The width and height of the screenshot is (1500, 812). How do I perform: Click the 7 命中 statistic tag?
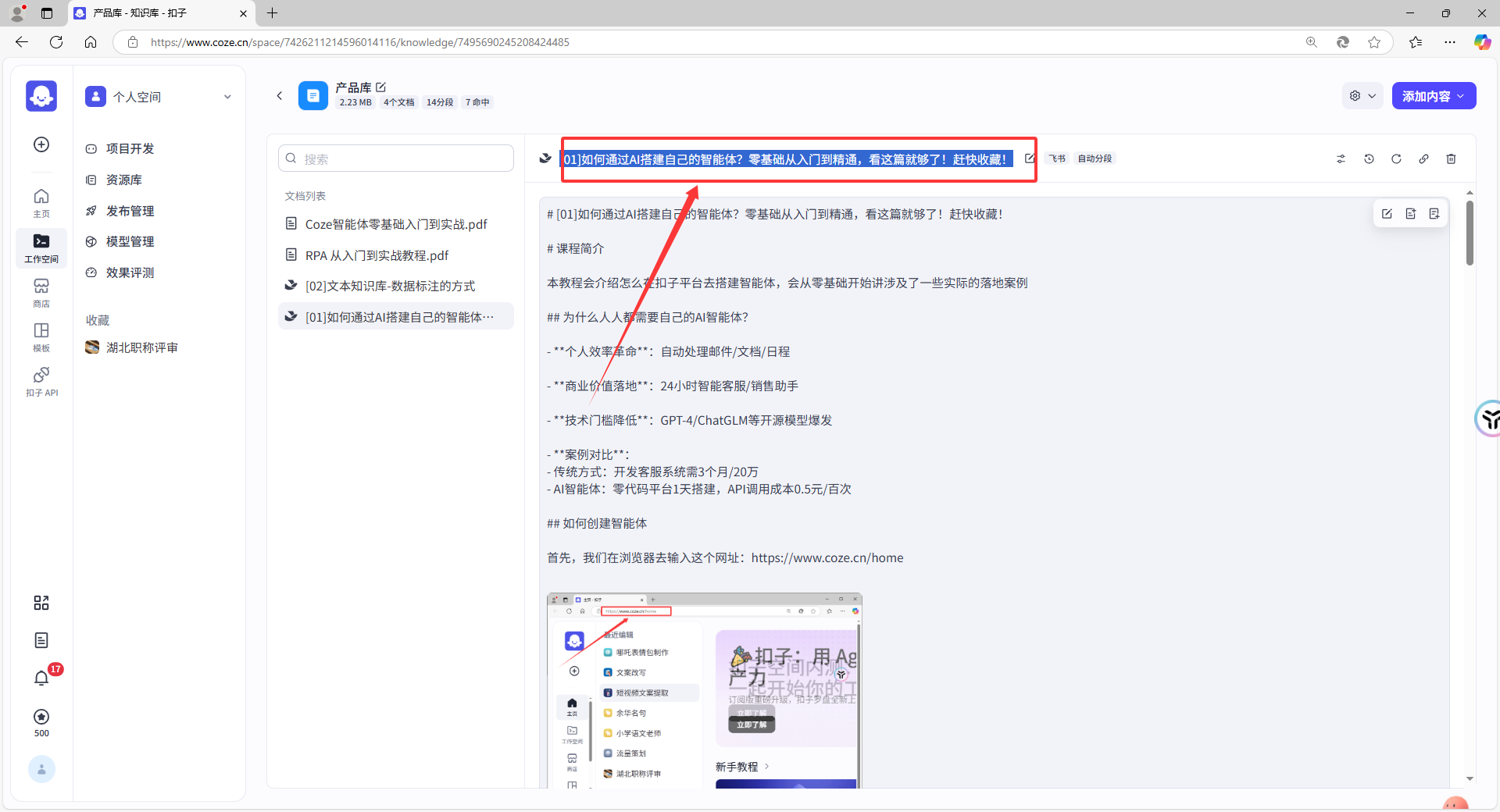477,102
